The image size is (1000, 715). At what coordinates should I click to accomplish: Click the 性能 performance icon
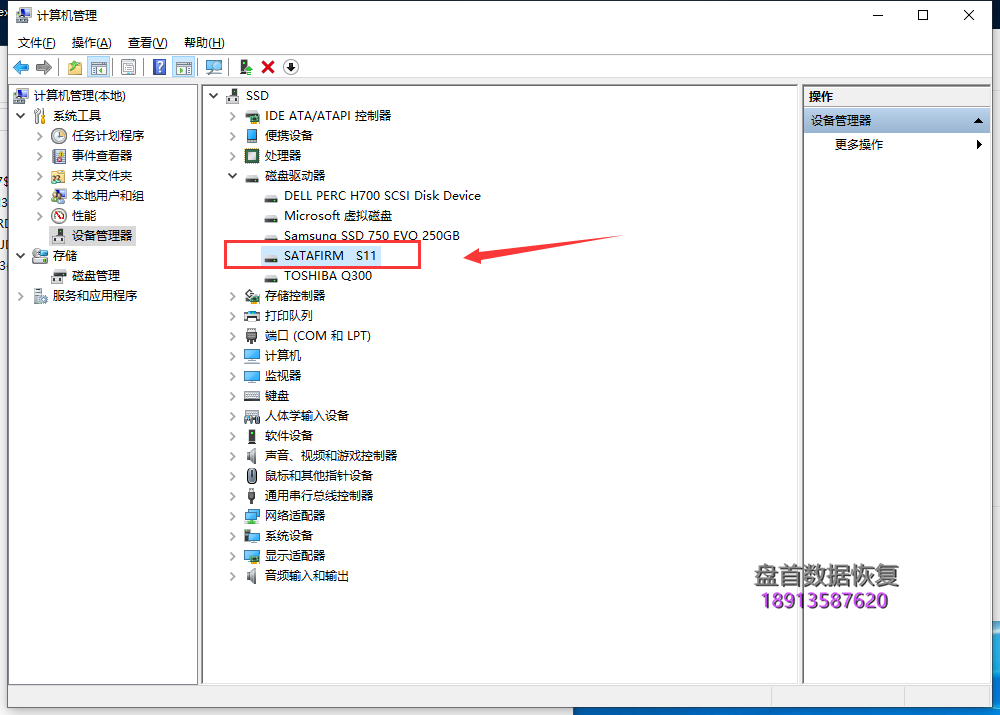pos(59,216)
